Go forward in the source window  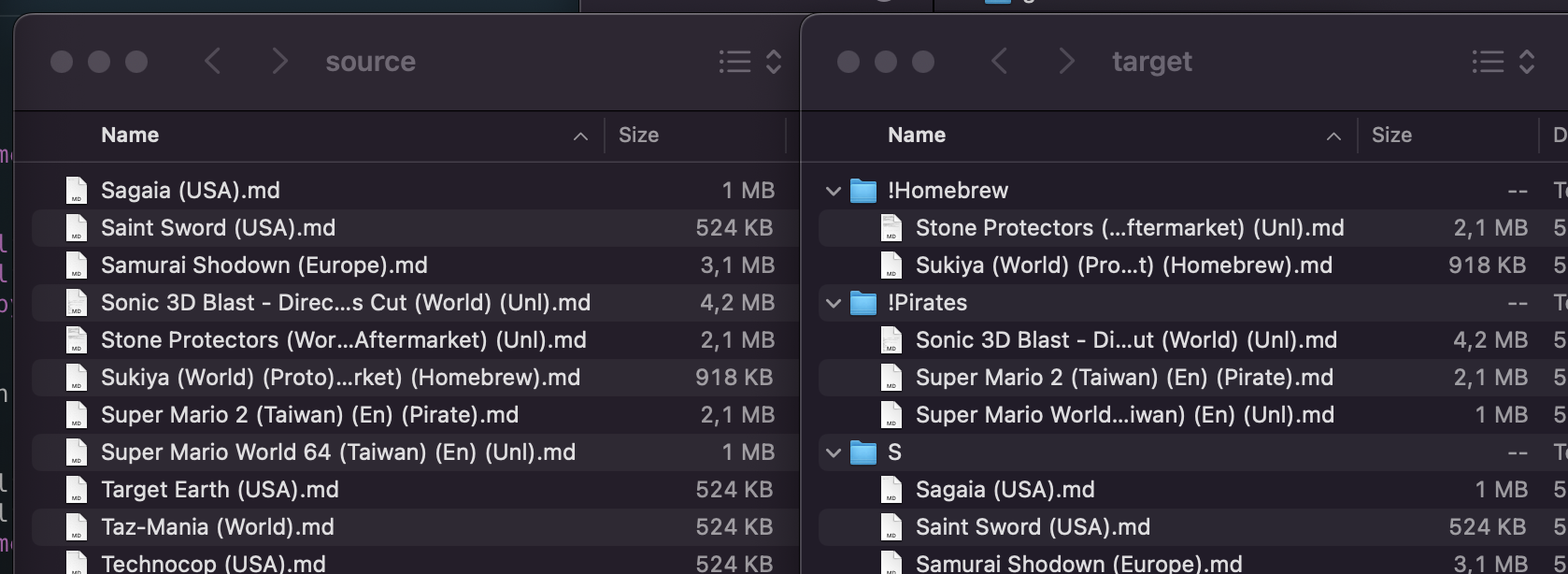pyautogui.click(x=279, y=62)
